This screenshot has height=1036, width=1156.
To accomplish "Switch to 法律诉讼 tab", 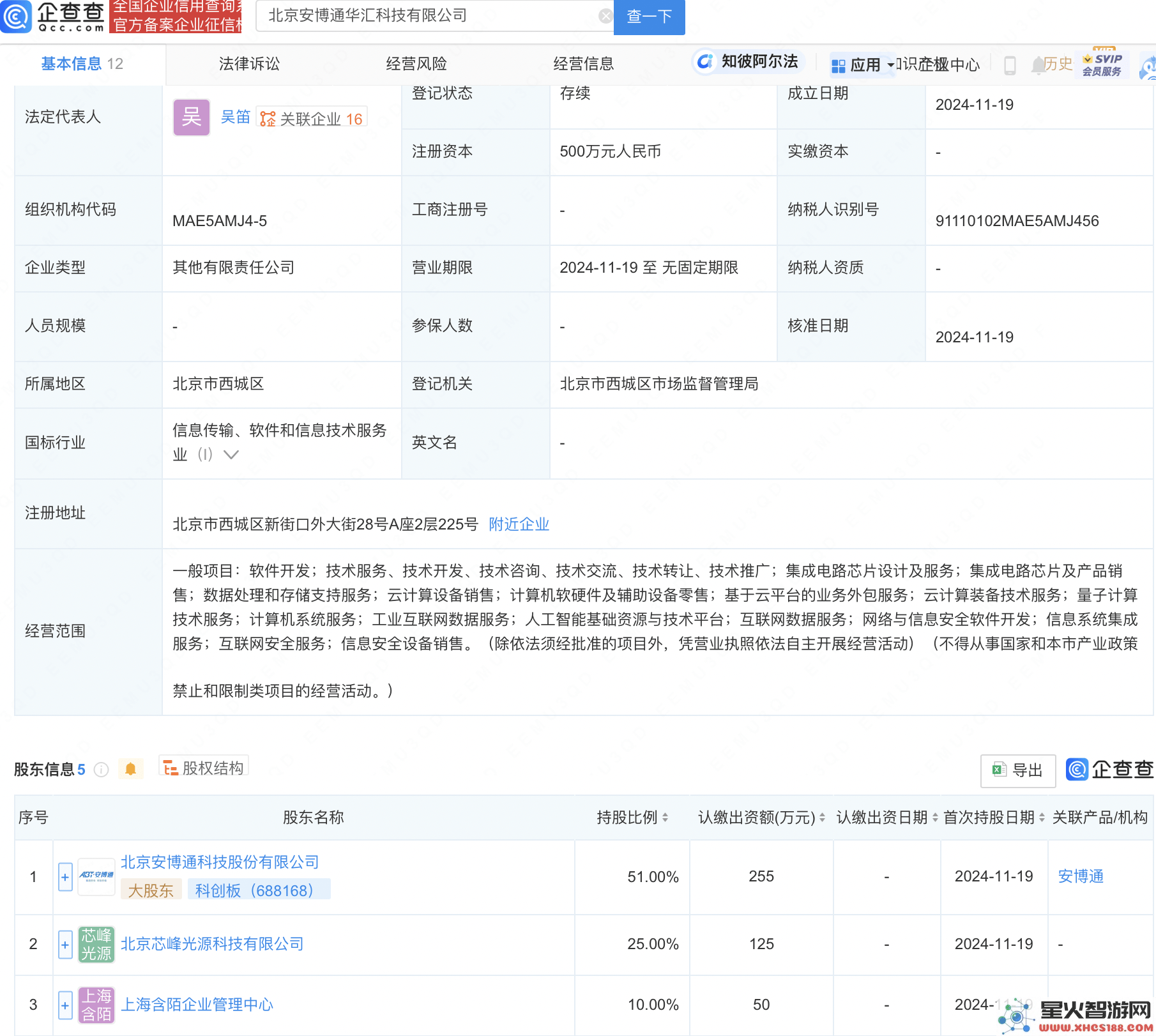I will (249, 64).
